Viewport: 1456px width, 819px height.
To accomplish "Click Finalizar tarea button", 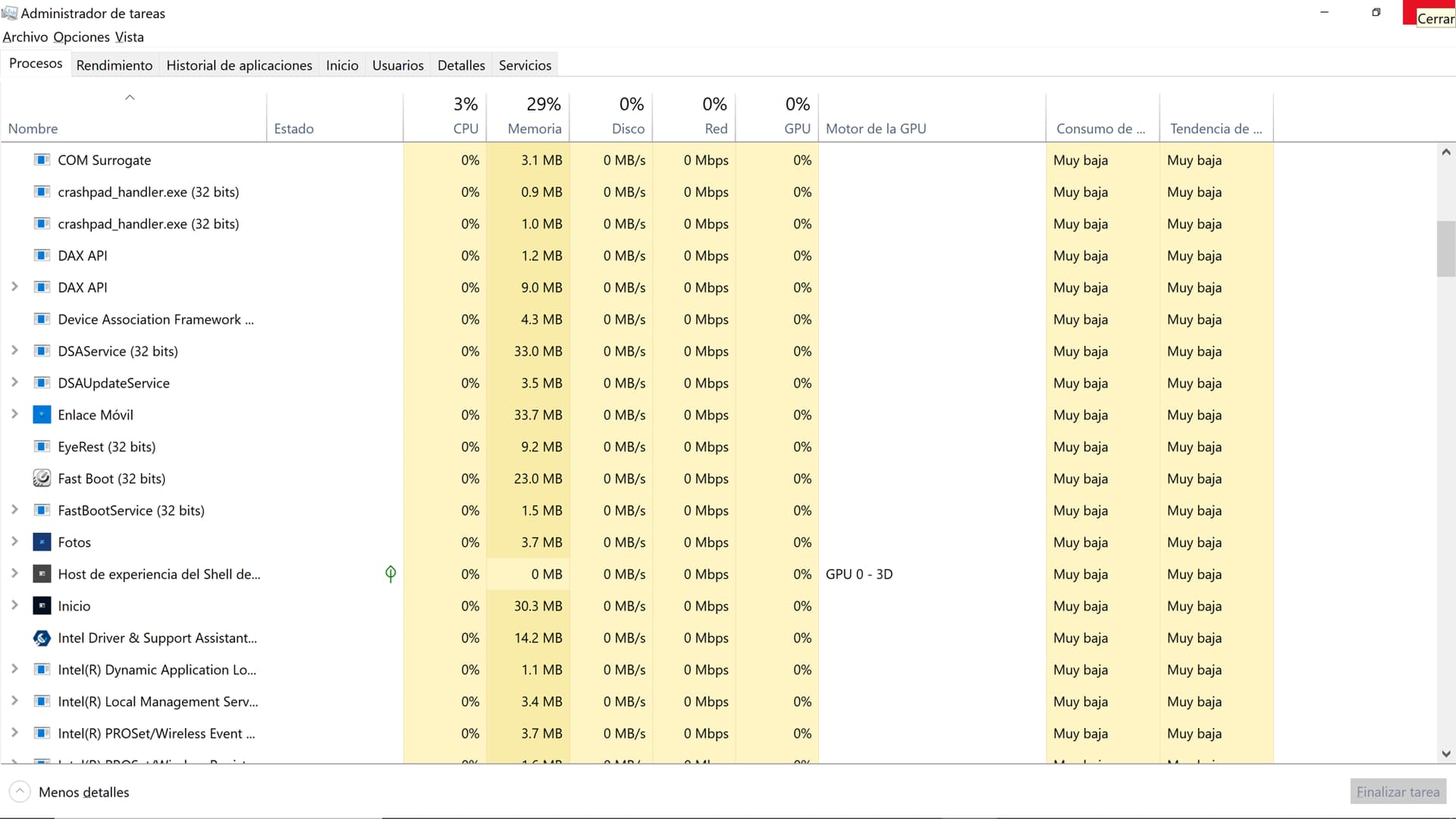I will (x=1398, y=792).
